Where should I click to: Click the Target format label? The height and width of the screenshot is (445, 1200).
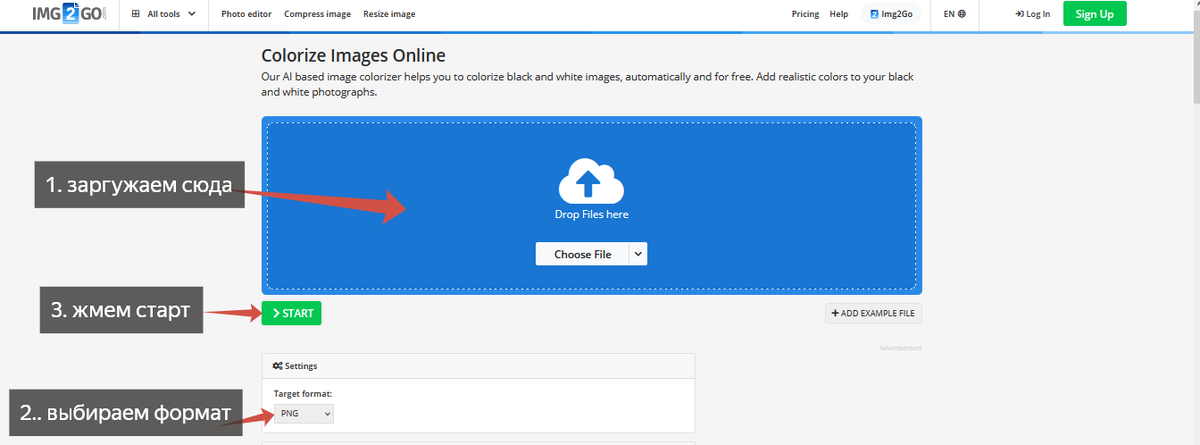coord(303,394)
